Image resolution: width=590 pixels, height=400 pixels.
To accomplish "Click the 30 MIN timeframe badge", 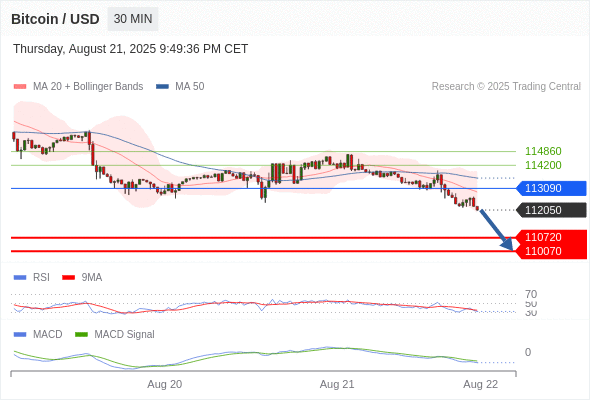I will pos(133,19).
